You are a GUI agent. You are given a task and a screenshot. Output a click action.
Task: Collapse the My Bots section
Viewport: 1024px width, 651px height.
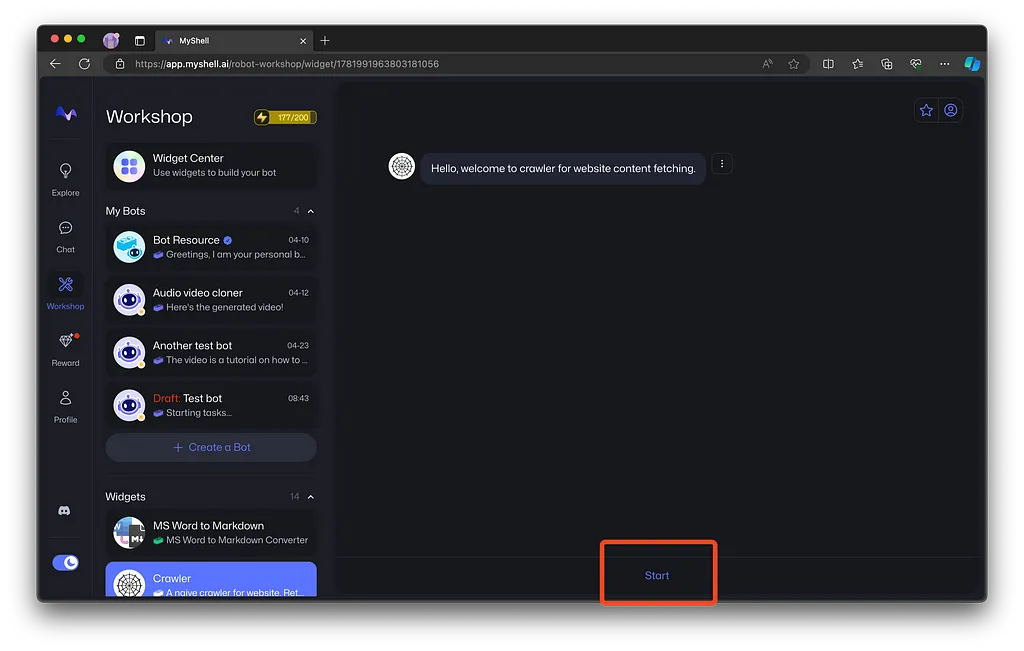(x=311, y=212)
